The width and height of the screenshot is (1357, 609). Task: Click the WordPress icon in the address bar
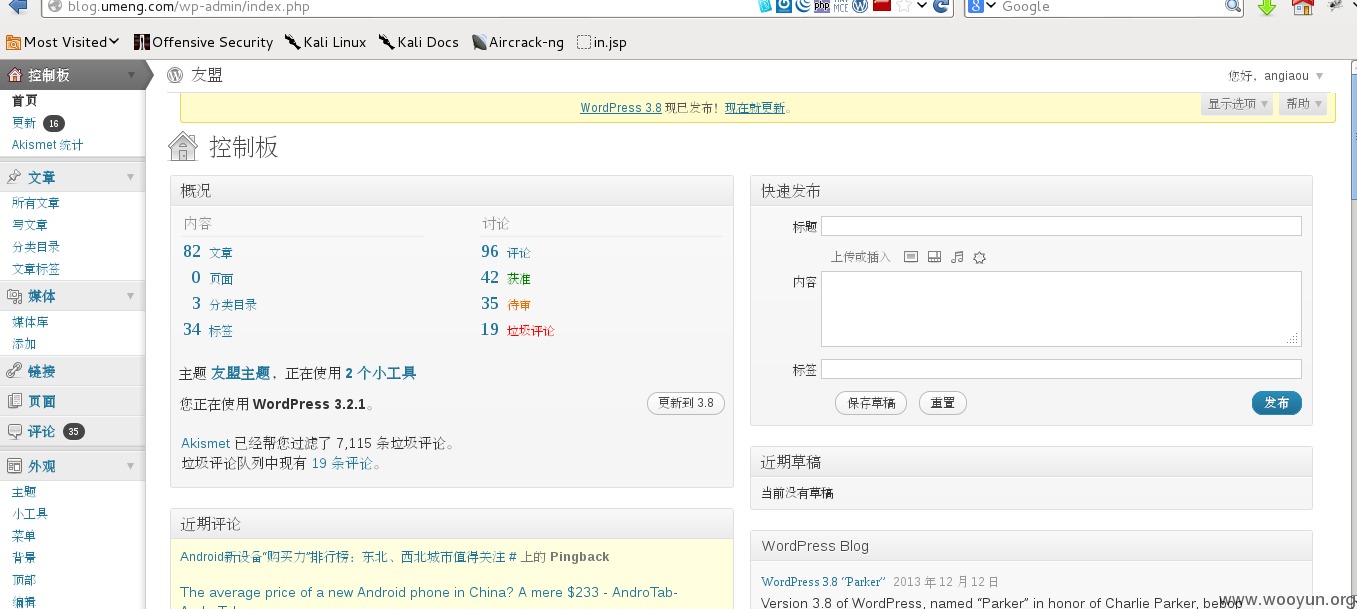pyautogui.click(x=860, y=6)
